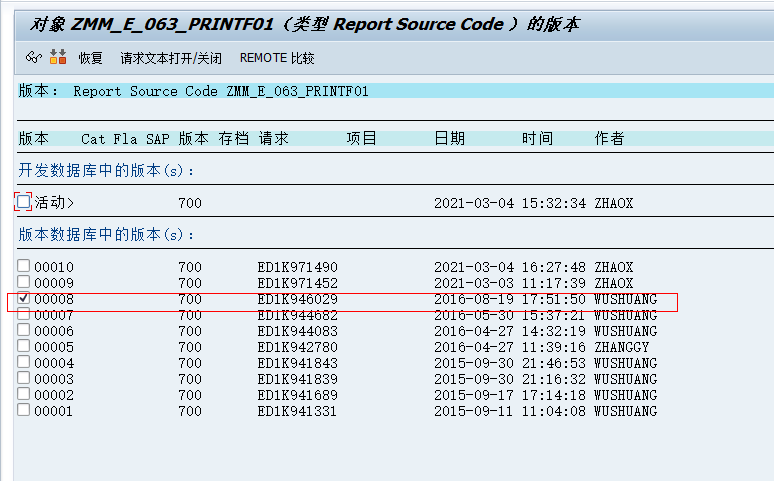Click the 活动> active version label
The image size is (774, 481).
pyautogui.click(x=54, y=202)
